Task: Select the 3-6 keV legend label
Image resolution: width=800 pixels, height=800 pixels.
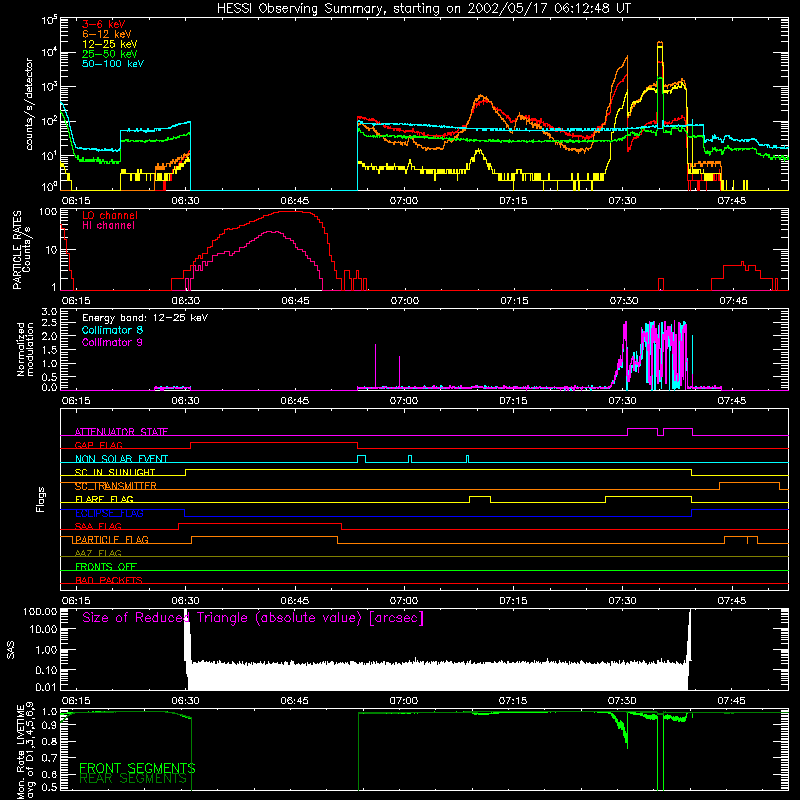Action: 104,24
